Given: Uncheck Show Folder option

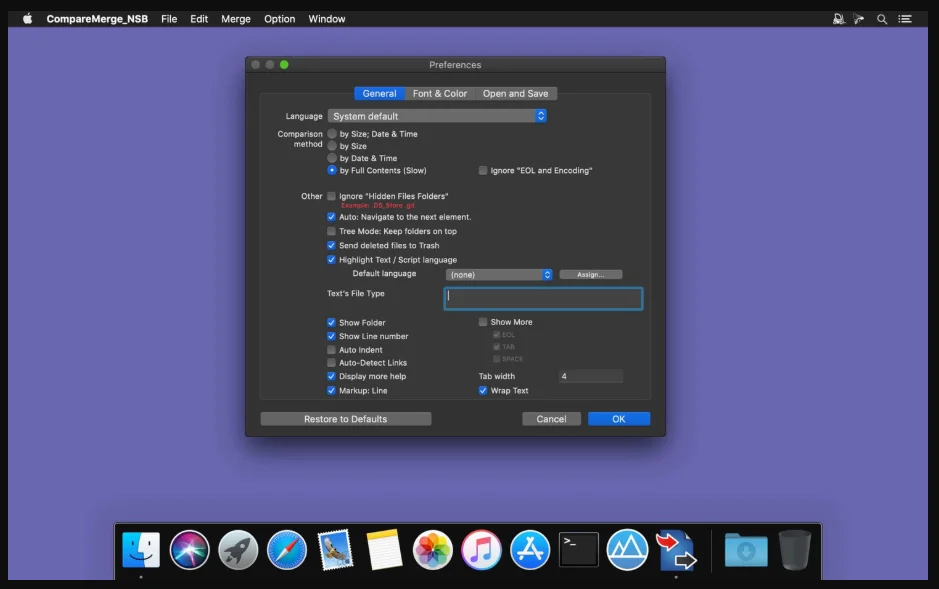Looking at the screenshot, I should pyautogui.click(x=331, y=323).
